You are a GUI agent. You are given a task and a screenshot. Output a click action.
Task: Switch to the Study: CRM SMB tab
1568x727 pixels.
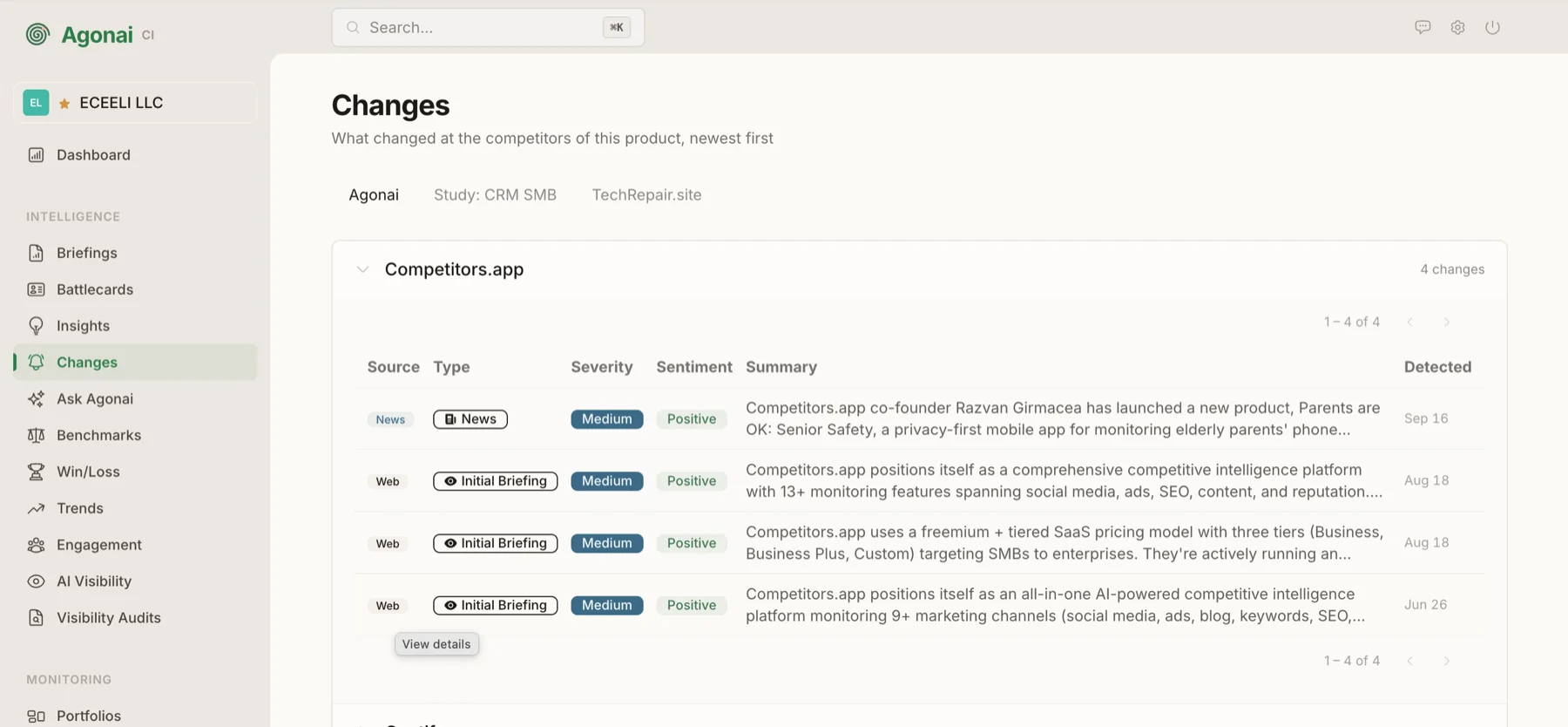pos(495,194)
